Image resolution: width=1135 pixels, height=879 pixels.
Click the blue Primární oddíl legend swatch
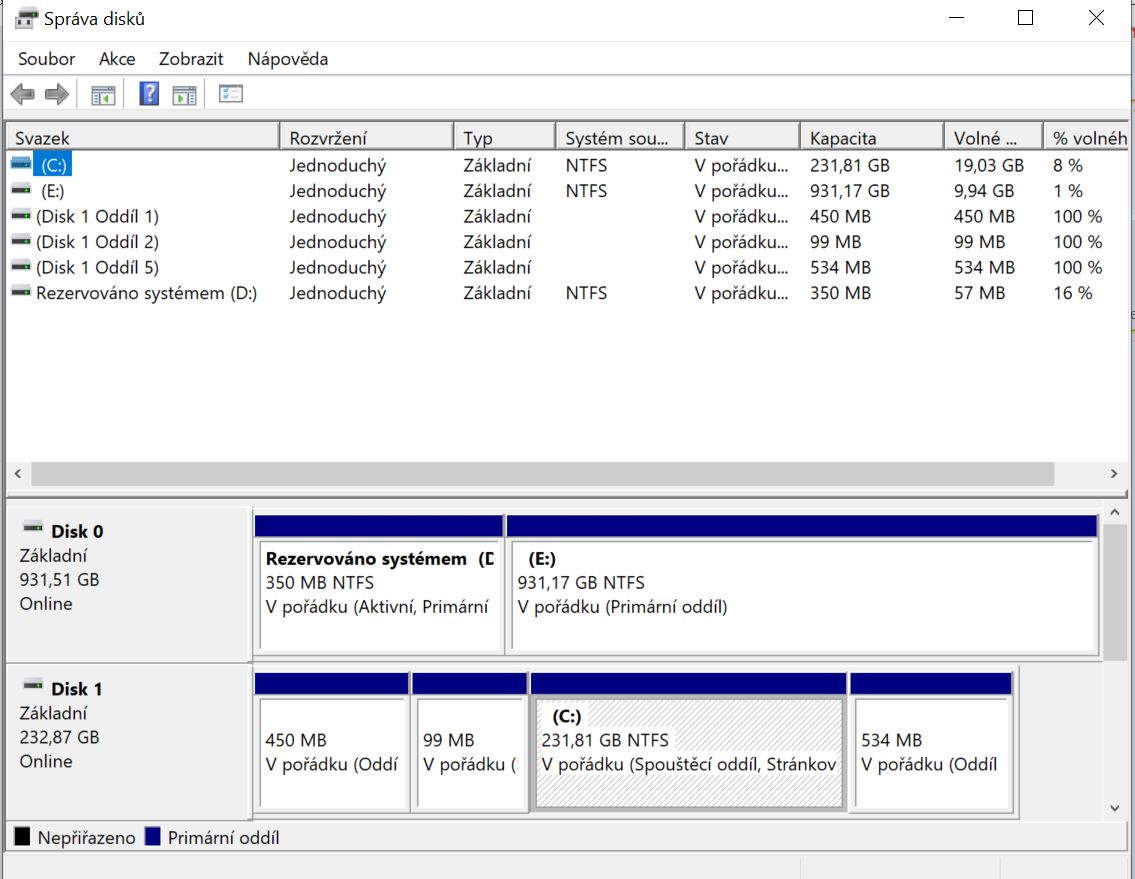pos(153,837)
